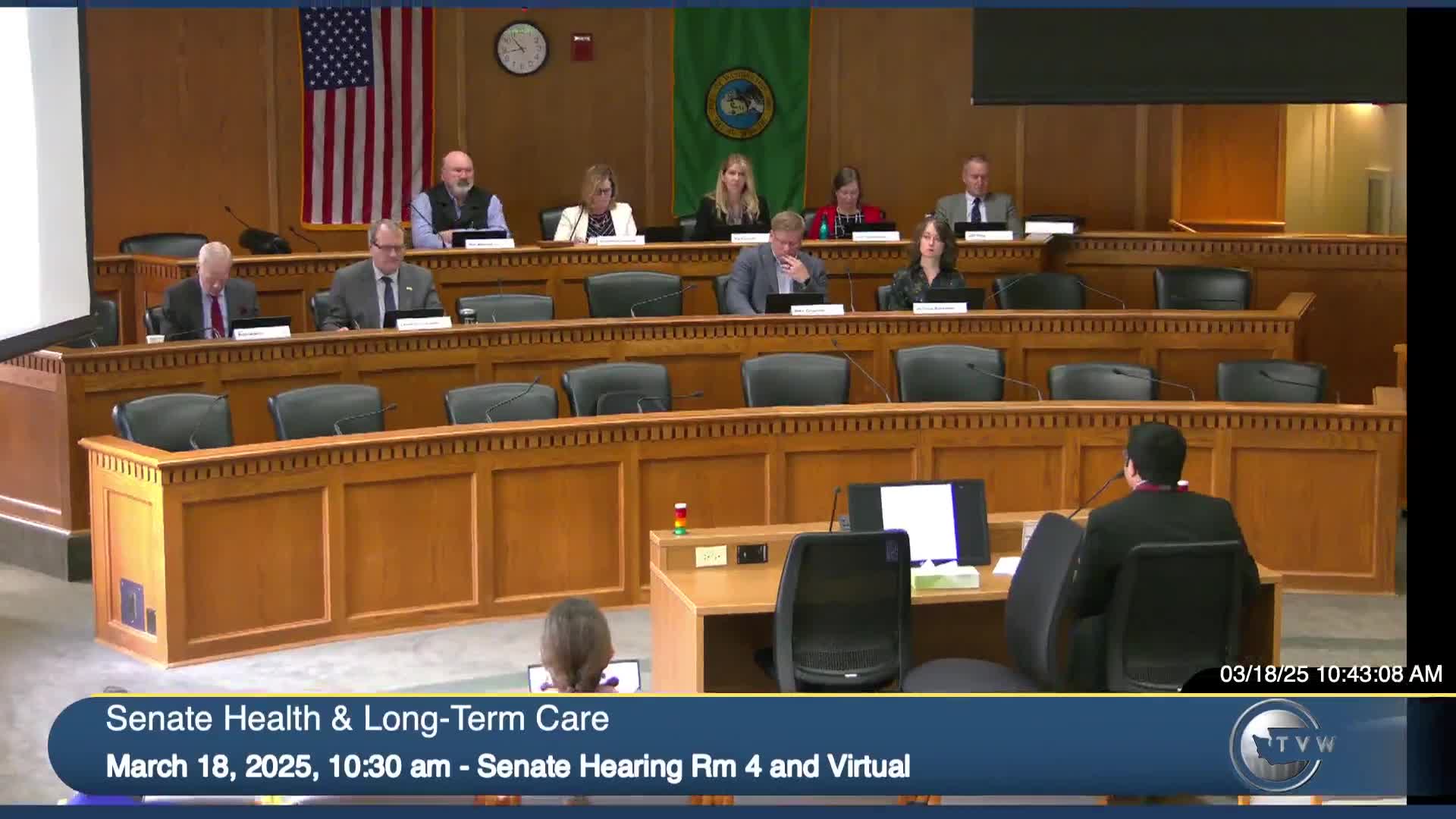This screenshot has width=1456, height=819.
Task: Click the bearded man in the vest
Action: (457, 199)
